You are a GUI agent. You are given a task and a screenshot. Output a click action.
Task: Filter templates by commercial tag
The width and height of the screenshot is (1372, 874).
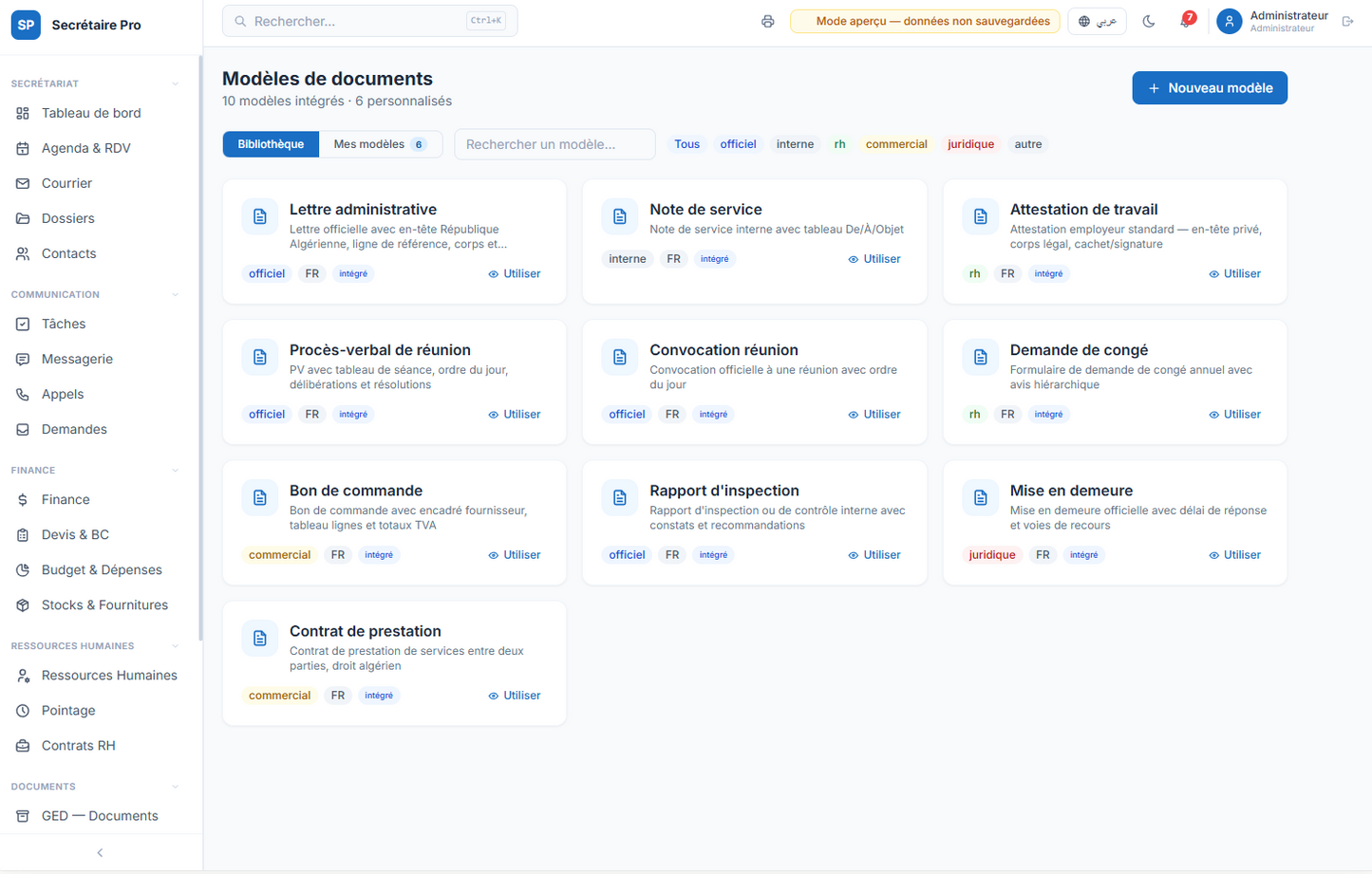pyautogui.click(x=896, y=144)
